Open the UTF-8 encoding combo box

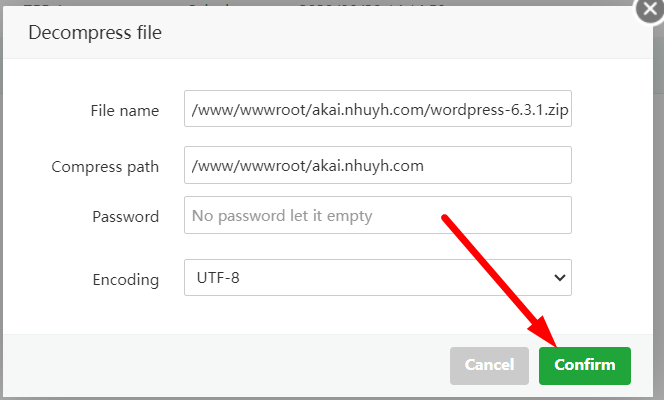point(378,278)
